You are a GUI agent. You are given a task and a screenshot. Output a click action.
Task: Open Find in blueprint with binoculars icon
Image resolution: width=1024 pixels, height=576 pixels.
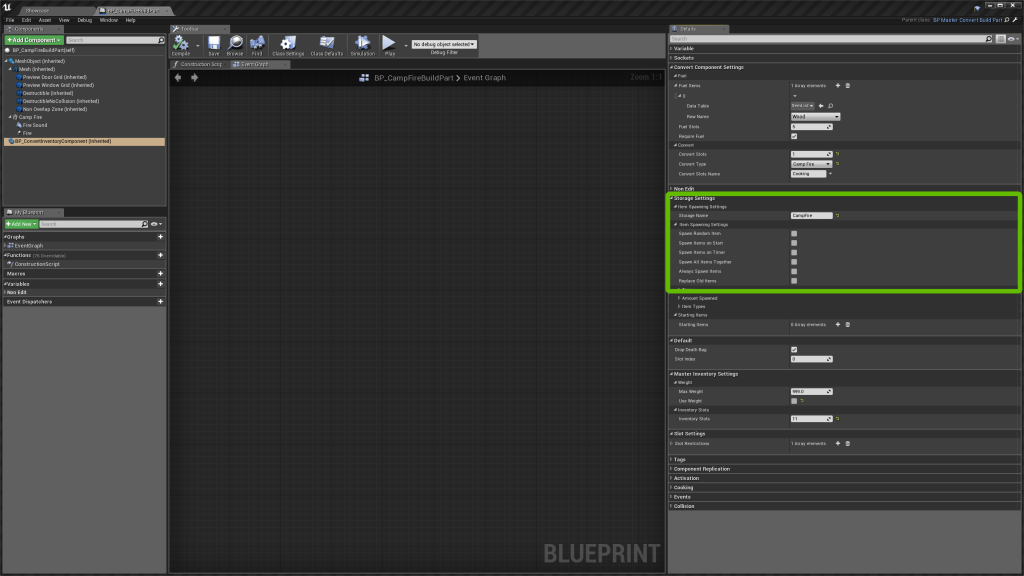pyautogui.click(x=257, y=44)
